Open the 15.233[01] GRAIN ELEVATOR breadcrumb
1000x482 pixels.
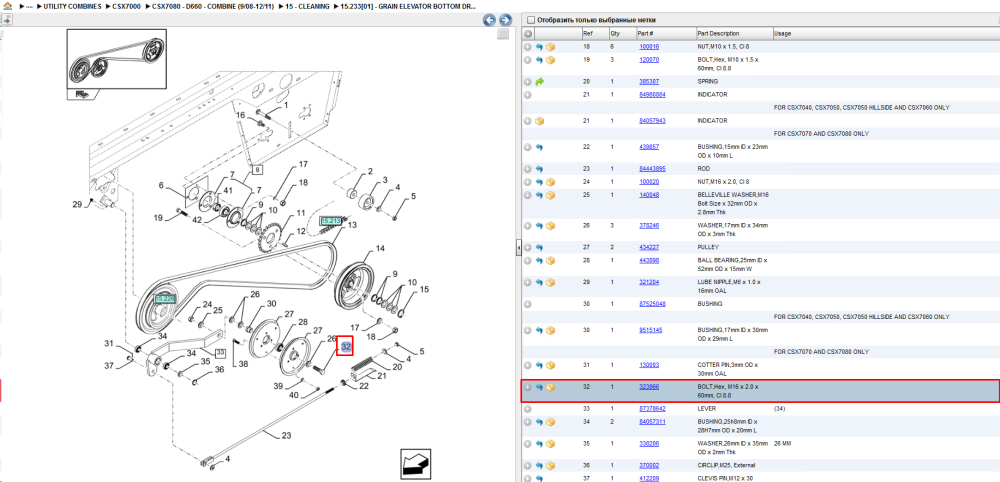click(x=408, y=6)
